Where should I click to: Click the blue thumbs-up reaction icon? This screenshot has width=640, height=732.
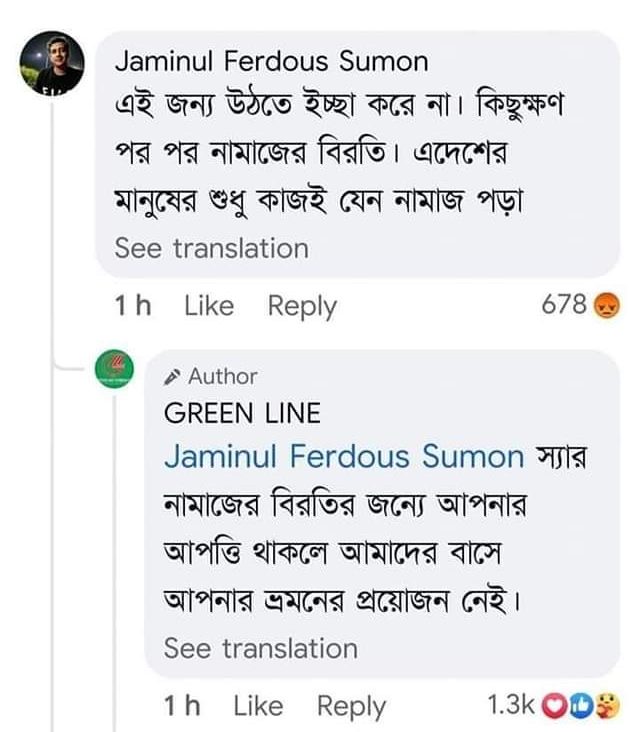580,706
